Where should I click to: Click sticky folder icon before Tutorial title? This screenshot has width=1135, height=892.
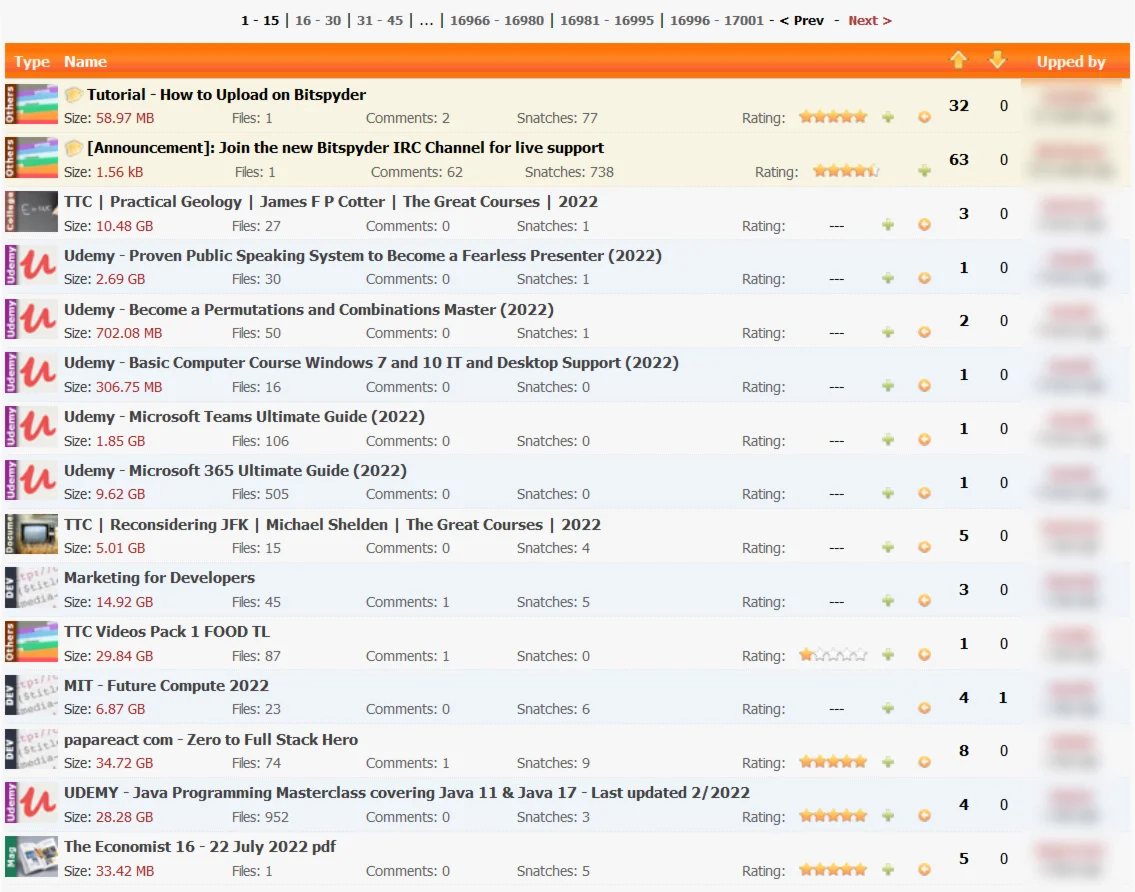[x=73, y=95]
